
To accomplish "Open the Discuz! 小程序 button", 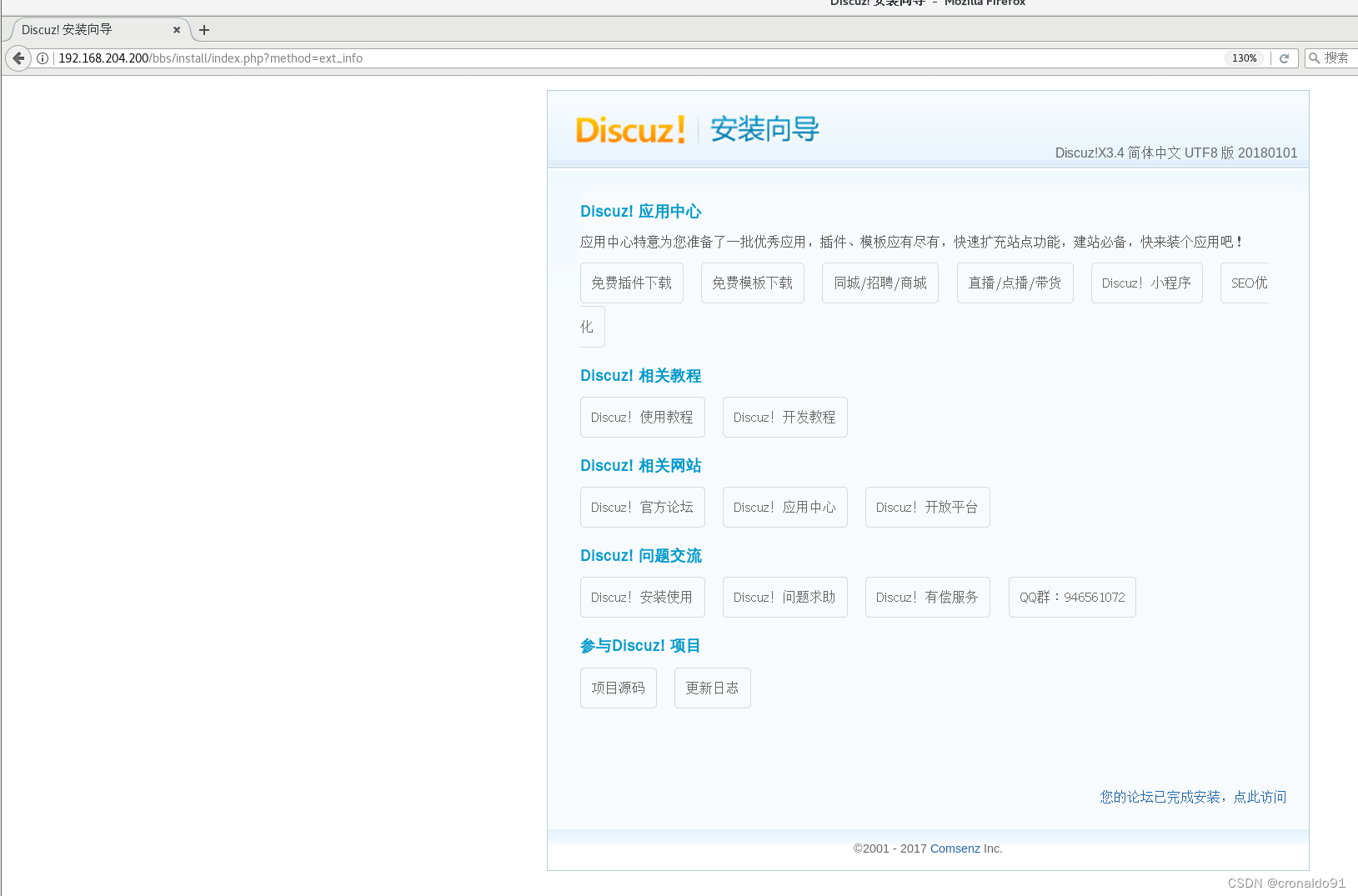I will [x=1147, y=283].
